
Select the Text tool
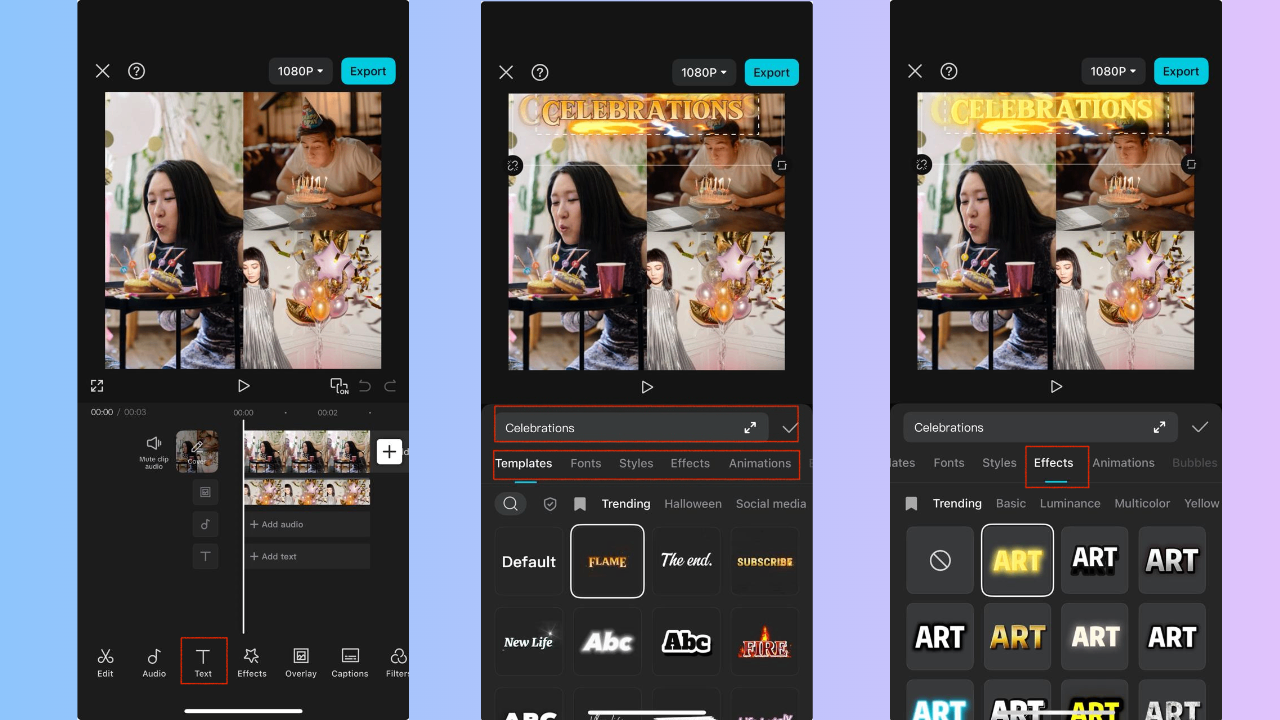tap(204, 662)
